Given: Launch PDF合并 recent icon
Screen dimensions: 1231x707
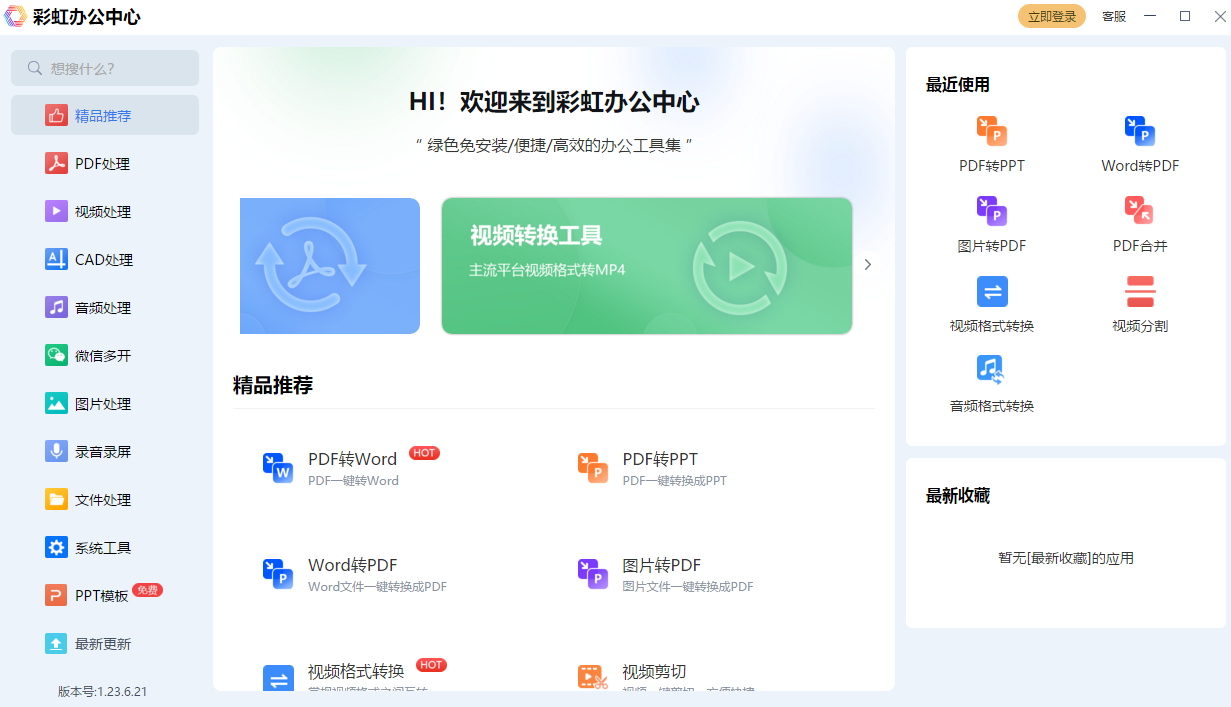Looking at the screenshot, I should (1140, 211).
